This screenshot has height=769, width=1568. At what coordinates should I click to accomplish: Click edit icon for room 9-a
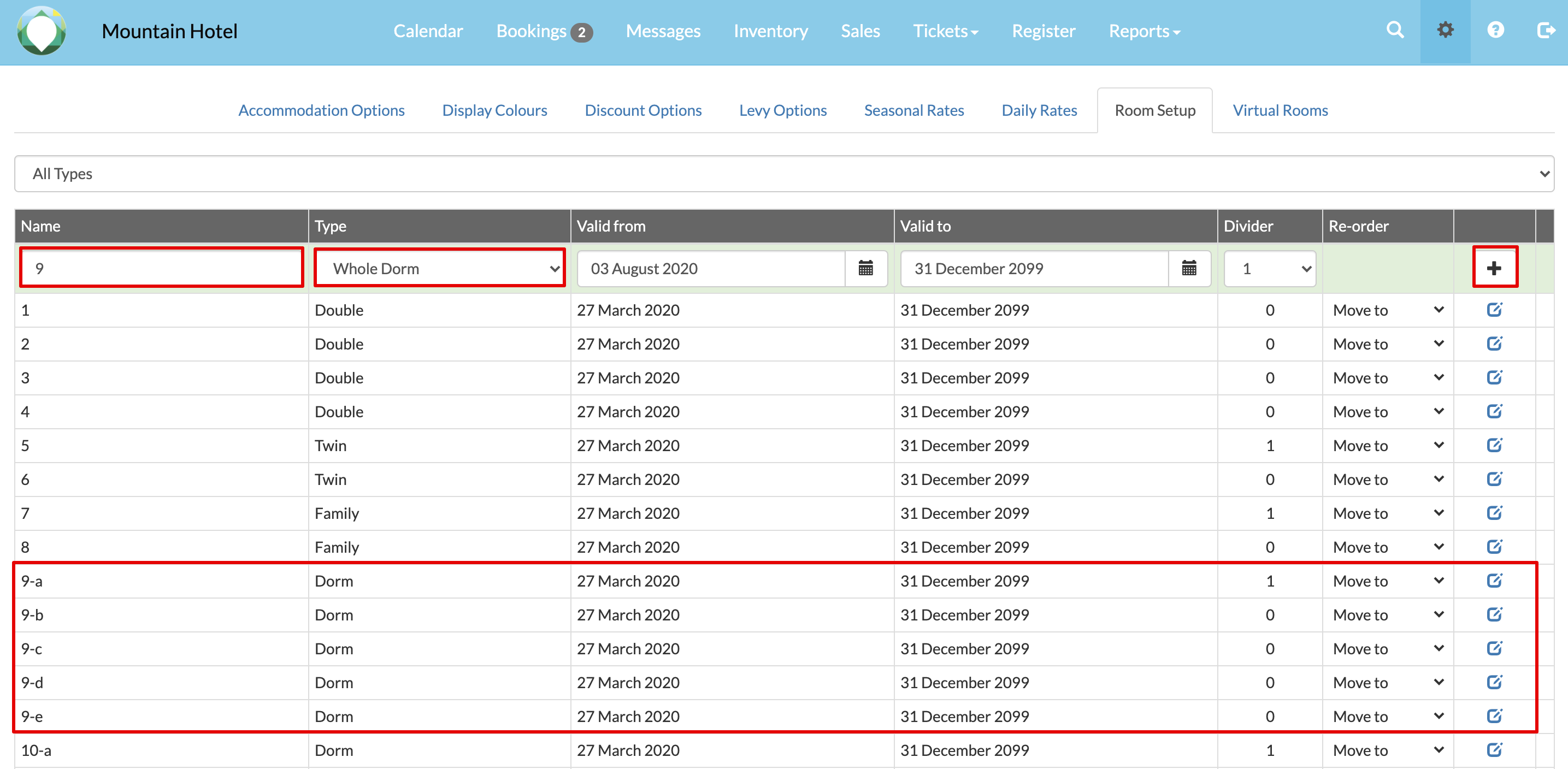(1494, 581)
